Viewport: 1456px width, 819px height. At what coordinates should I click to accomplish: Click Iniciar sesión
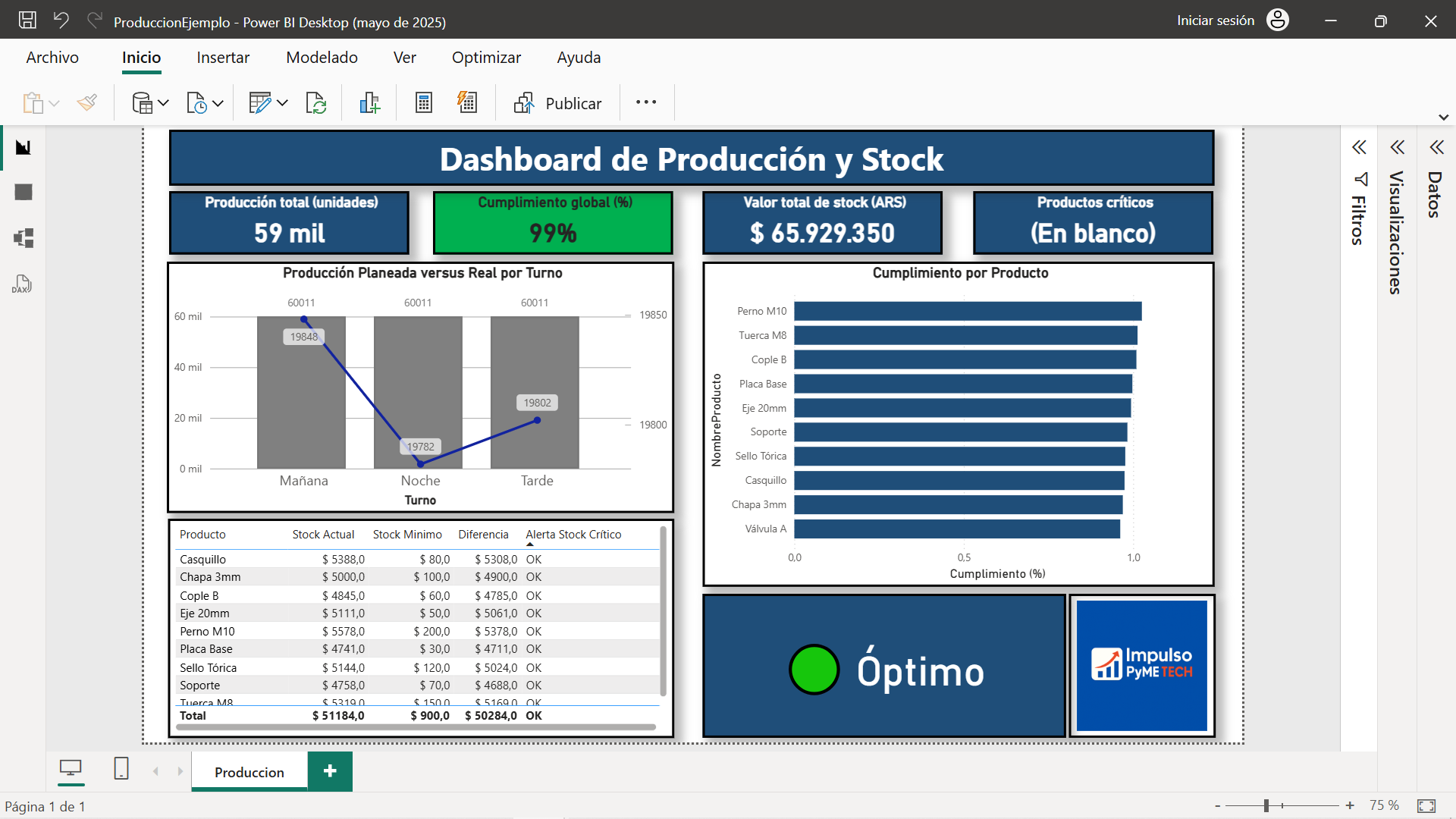(x=1216, y=20)
